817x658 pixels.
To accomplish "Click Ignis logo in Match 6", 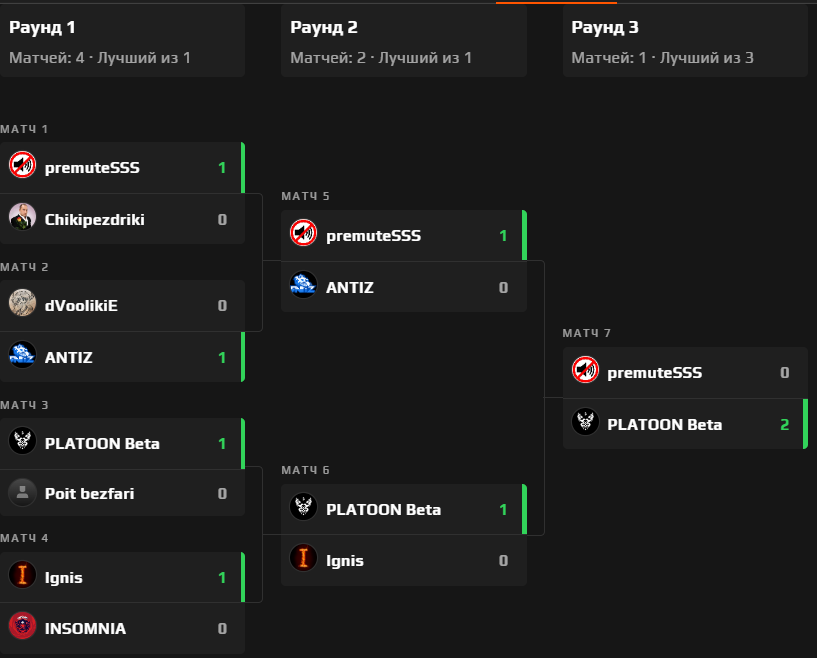I will click(x=304, y=560).
